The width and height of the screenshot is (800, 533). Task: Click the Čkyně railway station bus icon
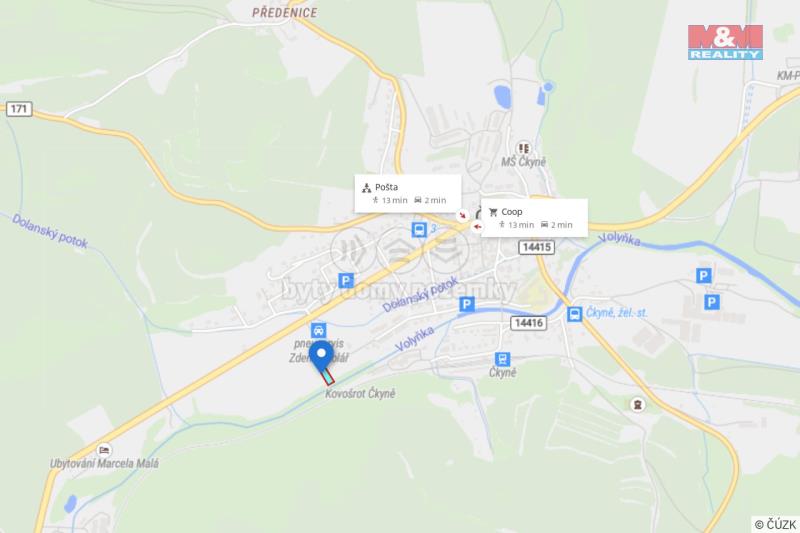[x=574, y=314]
